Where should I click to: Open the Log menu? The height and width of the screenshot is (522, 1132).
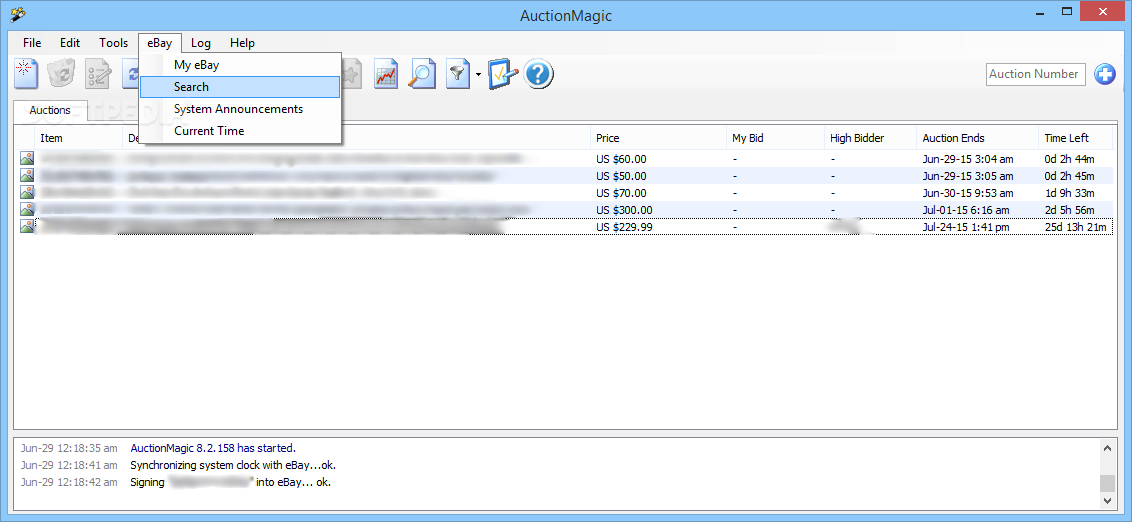(x=201, y=43)
